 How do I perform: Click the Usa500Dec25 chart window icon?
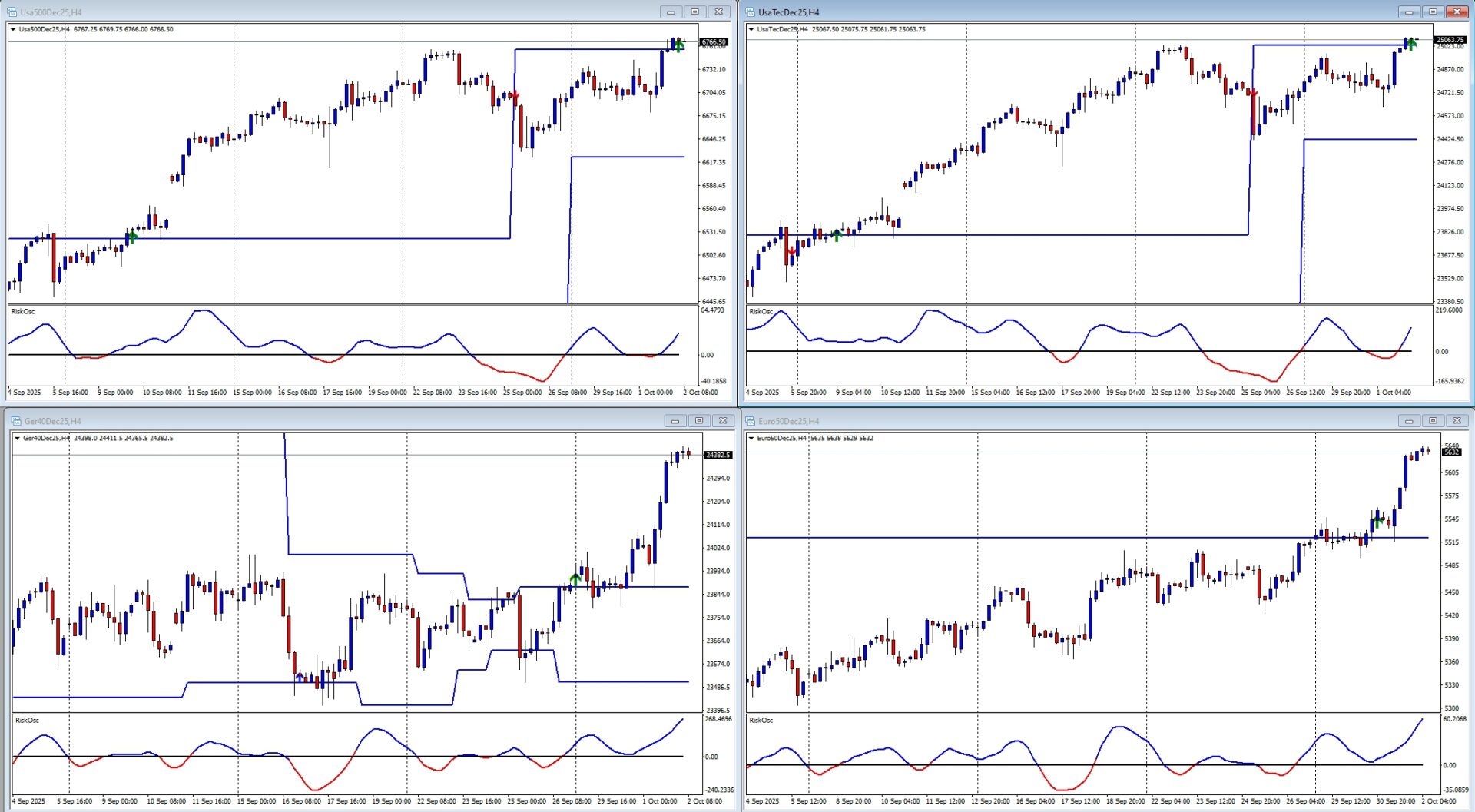coord(12,12)
